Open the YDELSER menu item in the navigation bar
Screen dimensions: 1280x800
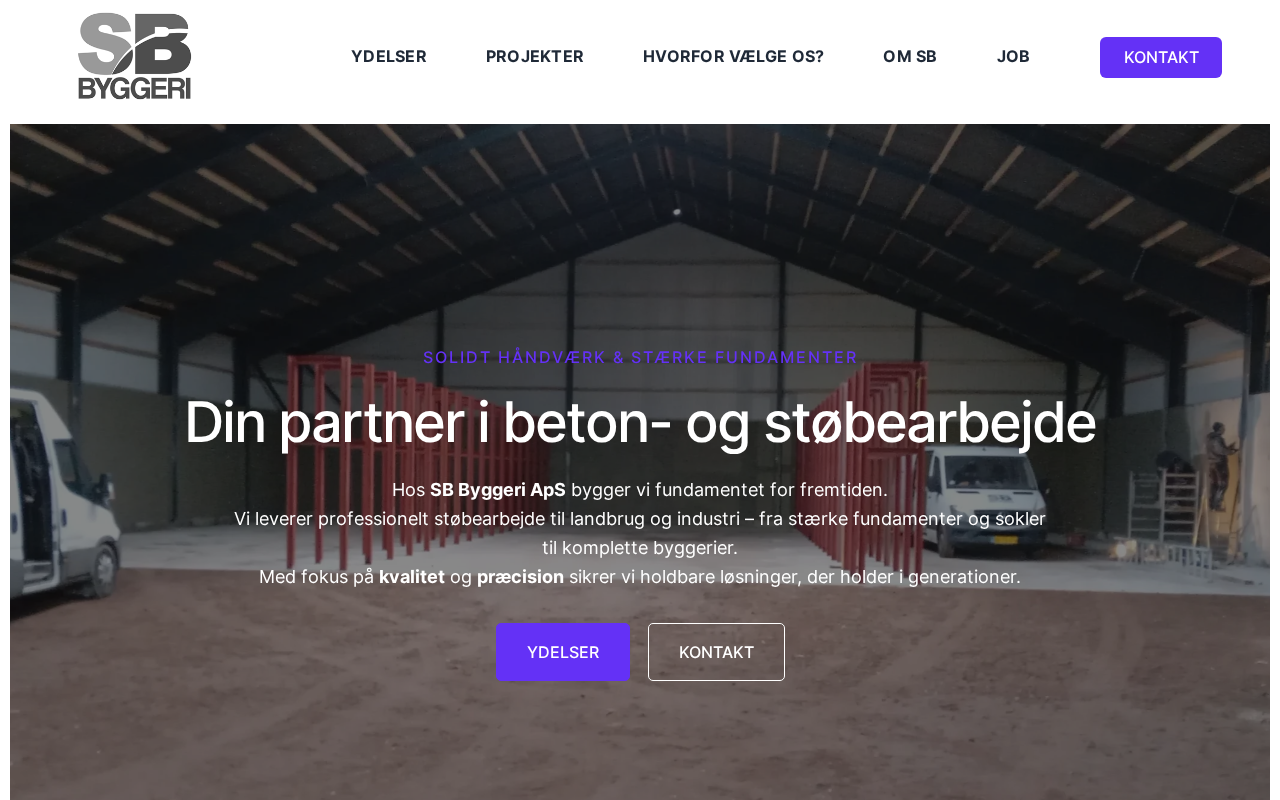click(x=389, y=57)
